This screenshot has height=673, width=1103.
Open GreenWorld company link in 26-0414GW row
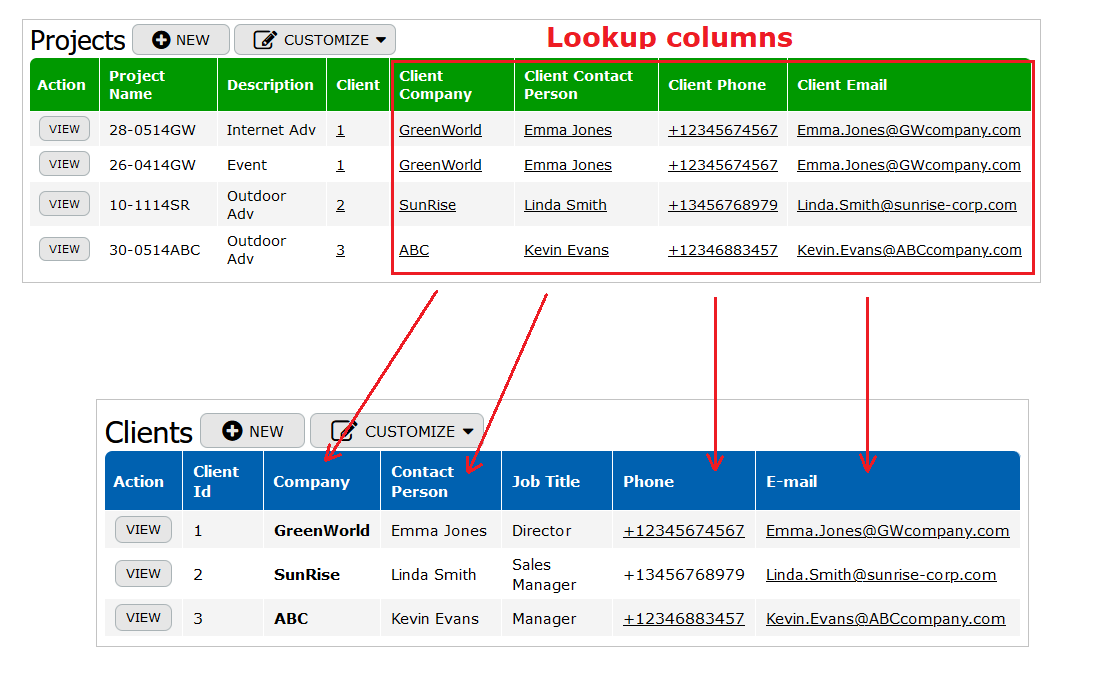coord(440,165)
